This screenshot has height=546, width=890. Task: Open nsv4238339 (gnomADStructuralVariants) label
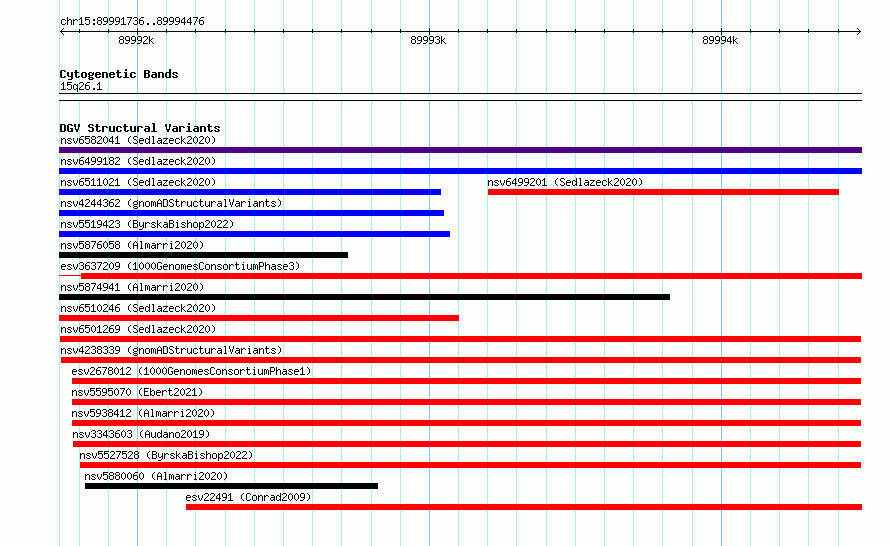click(171, 350)
